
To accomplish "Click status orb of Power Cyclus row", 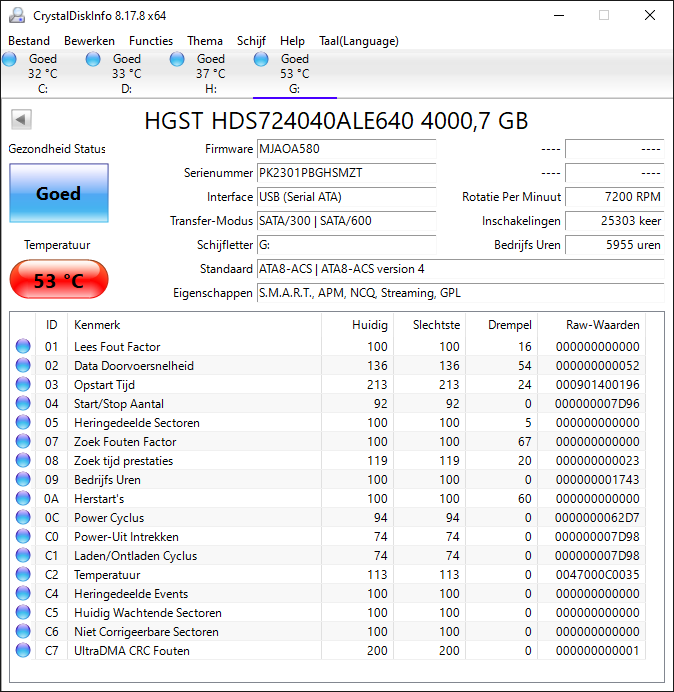I will pyautogui.click(x=23, y=517).
